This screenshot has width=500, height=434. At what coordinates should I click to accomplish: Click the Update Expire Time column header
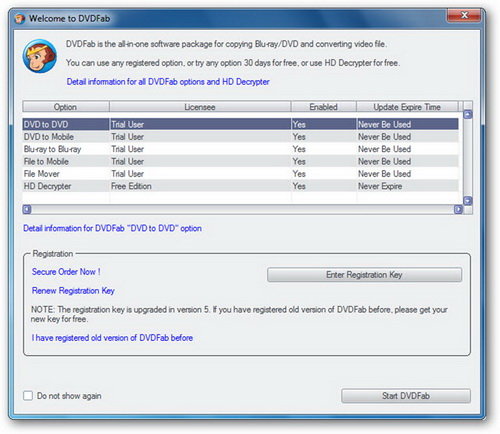(407, 107)
